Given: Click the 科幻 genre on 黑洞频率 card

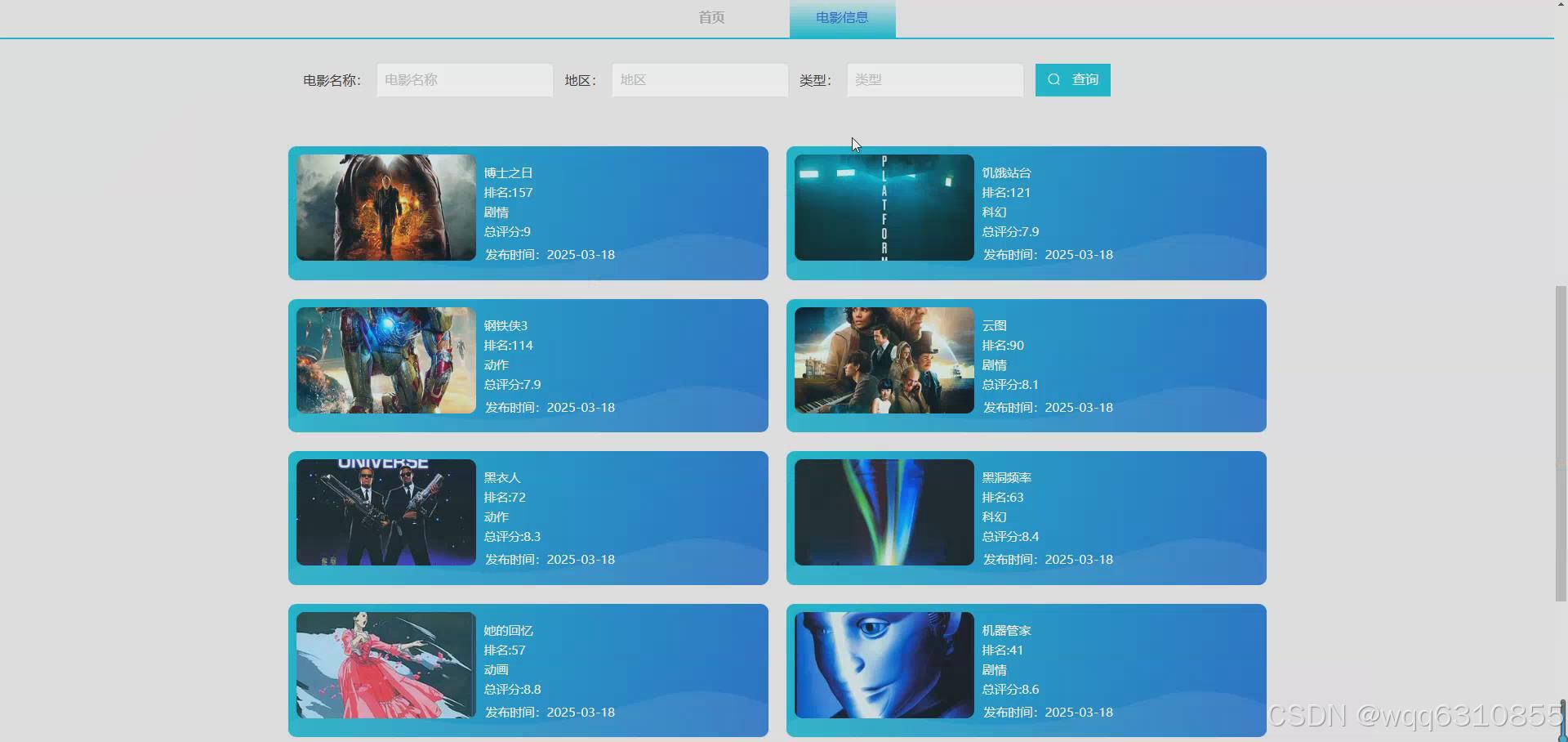Looking at the screenshot, I should 994,517.
